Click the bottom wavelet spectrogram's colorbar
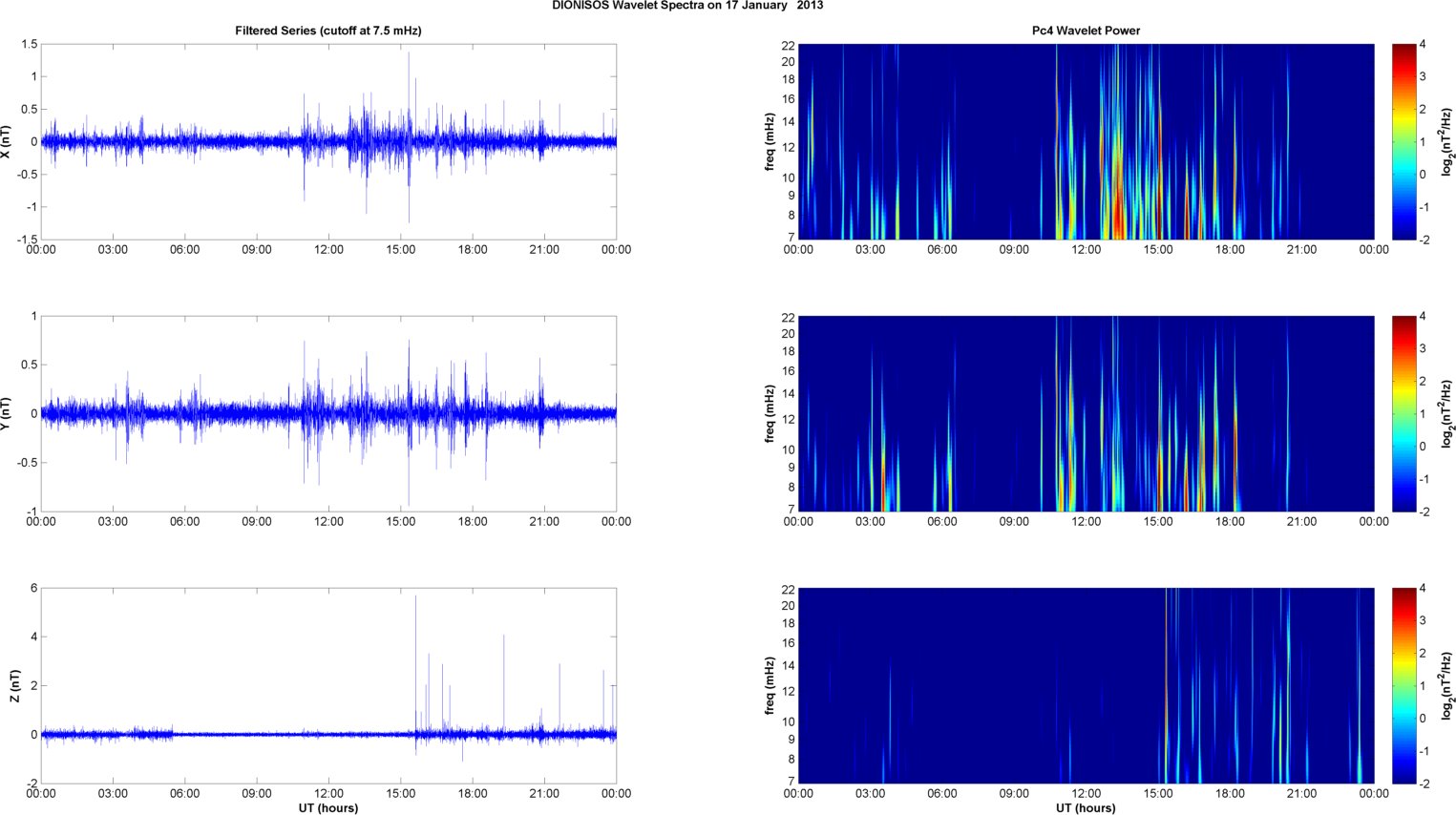The height and width of the screenshot is (815, 1456). click(1403, 685)
